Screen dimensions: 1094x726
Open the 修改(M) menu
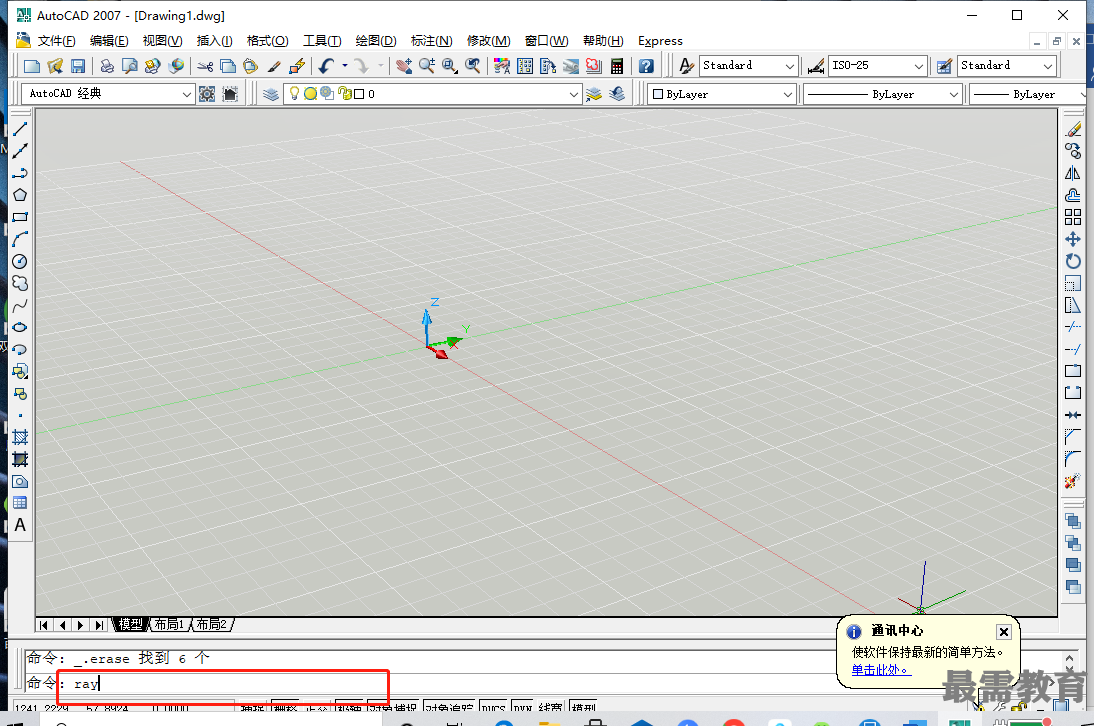(x=488, y=40)
